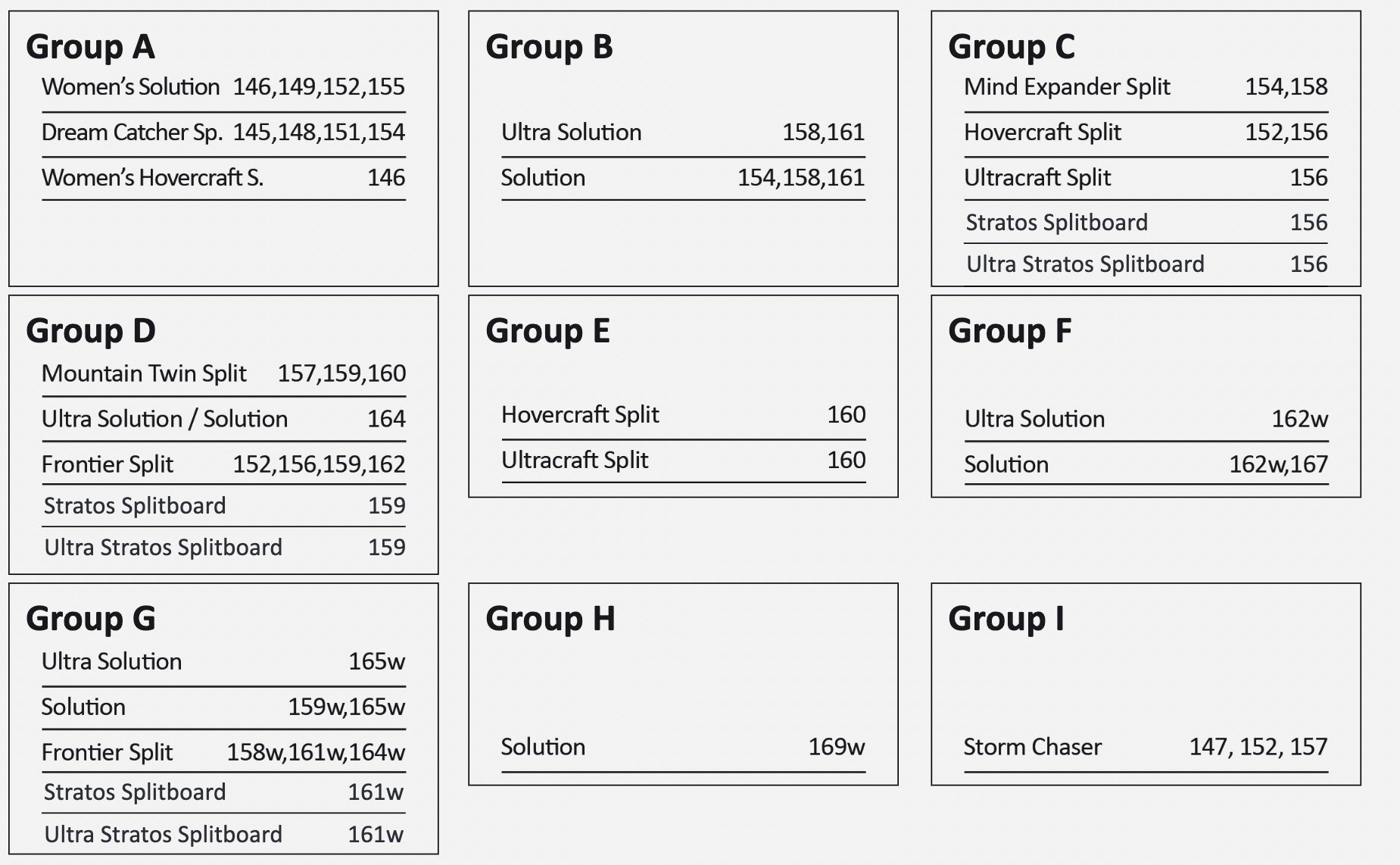1400x865 pixels.
Task: Select Women's Hovercraft S. entry
Action: (152, 178)
